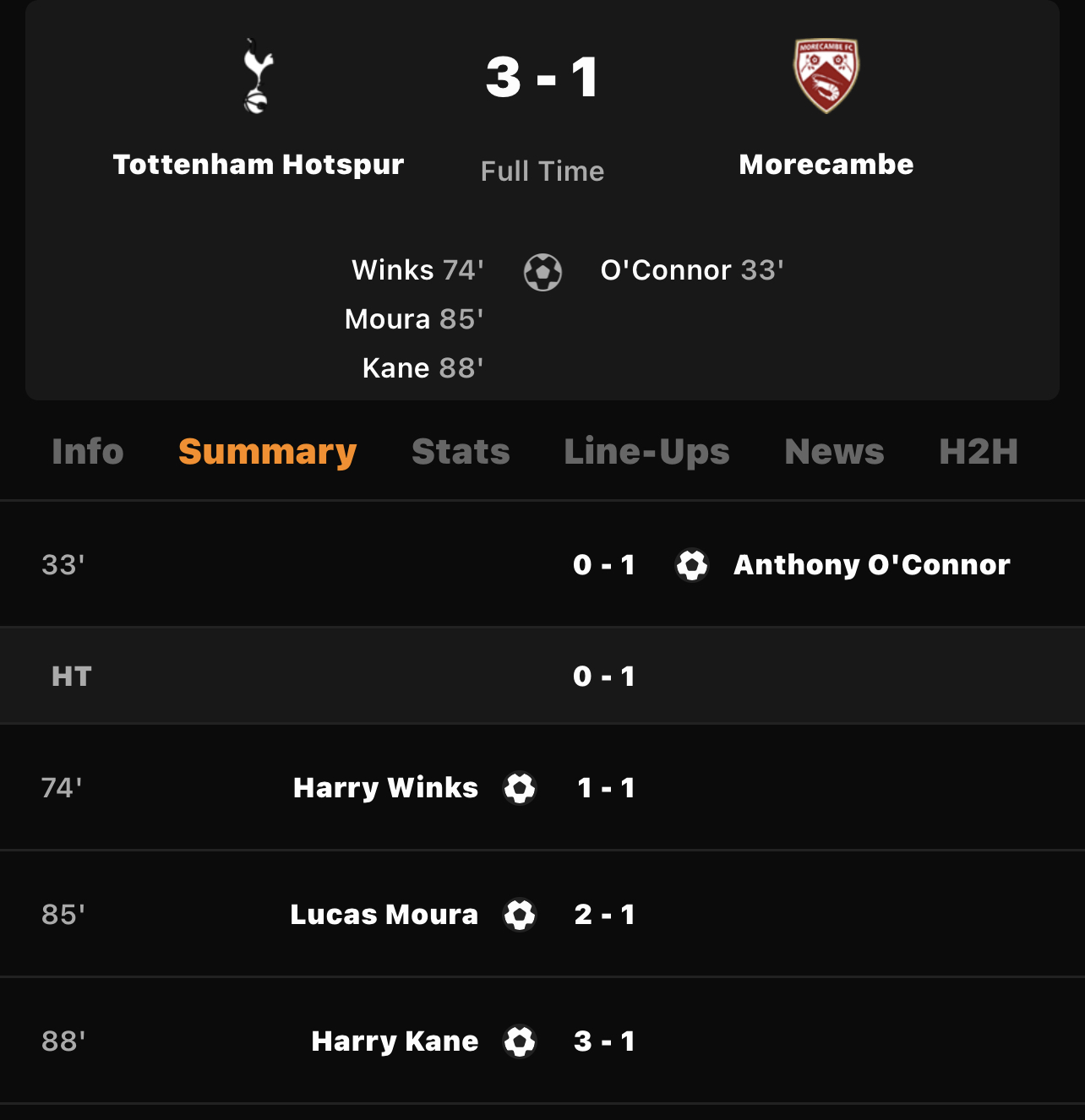Click goal ball icon next to Harry Kane
This screenshot has height=1120, width=1085.
(x=520, y=1041)
